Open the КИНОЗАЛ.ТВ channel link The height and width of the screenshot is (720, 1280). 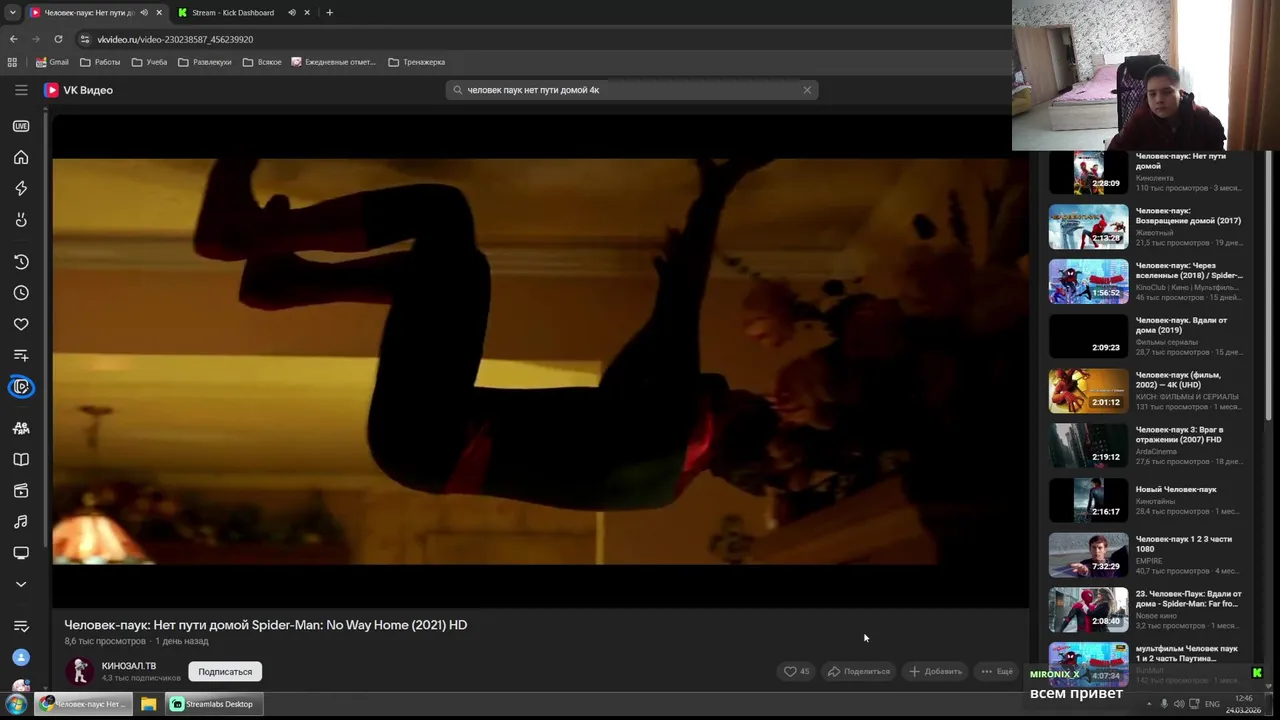[129, 666]
